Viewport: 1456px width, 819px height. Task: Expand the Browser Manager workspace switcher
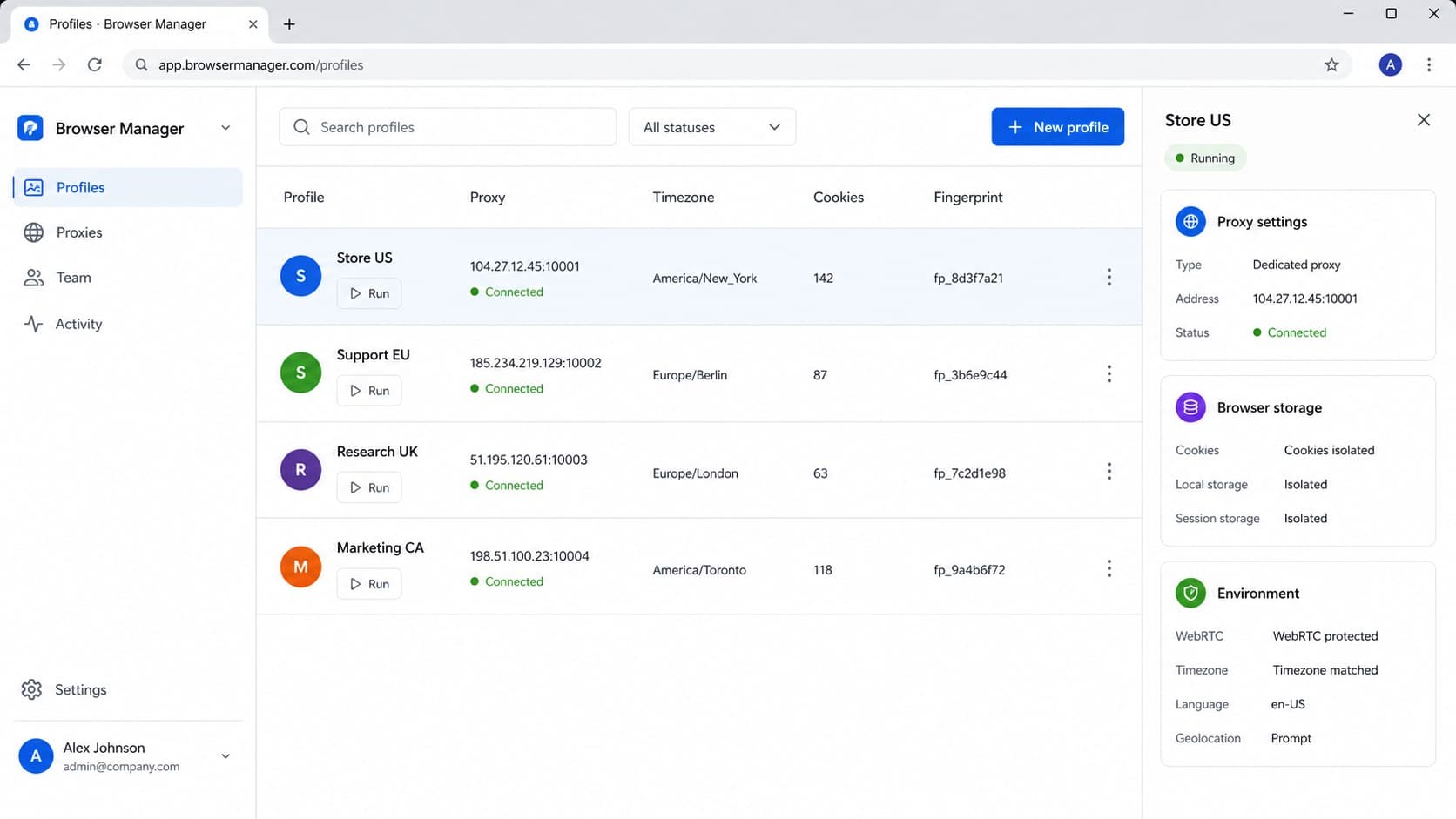click(226, 128)
